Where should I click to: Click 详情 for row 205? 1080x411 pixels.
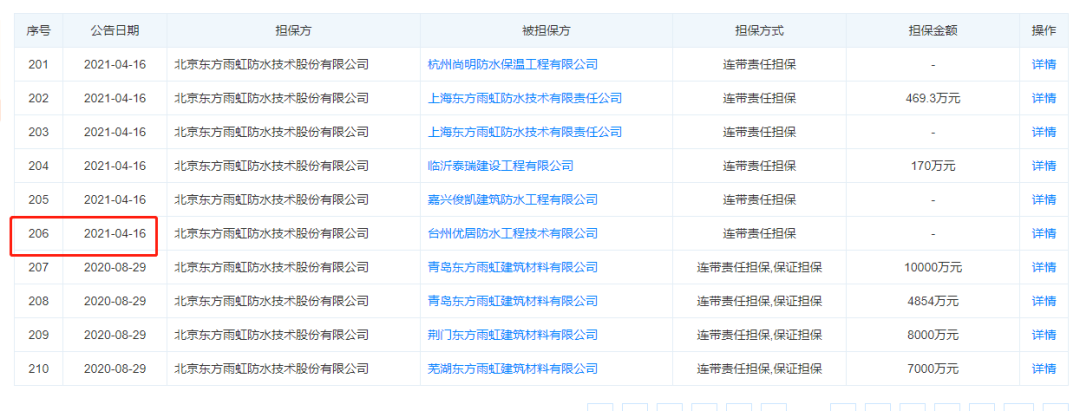1043,199
